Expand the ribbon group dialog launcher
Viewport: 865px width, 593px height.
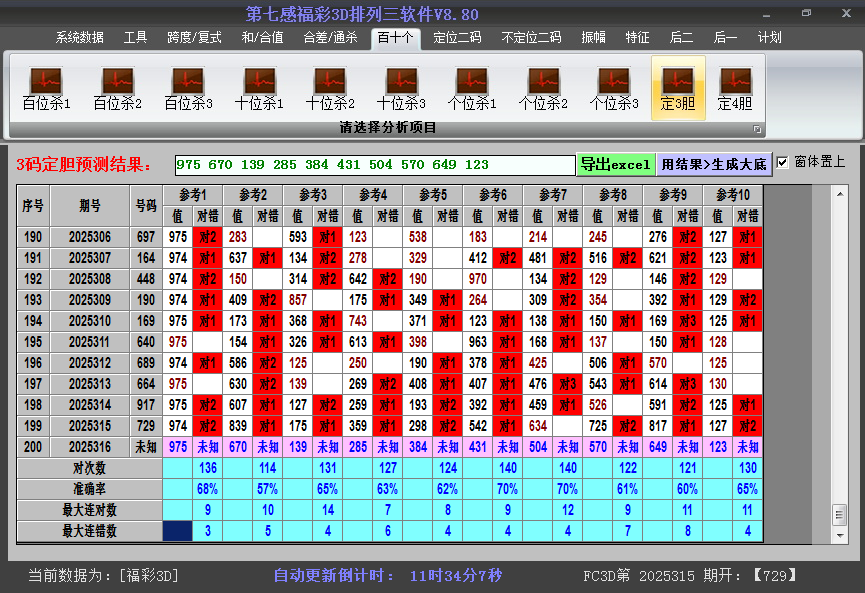pyautogui.click(x=757, y=129)
